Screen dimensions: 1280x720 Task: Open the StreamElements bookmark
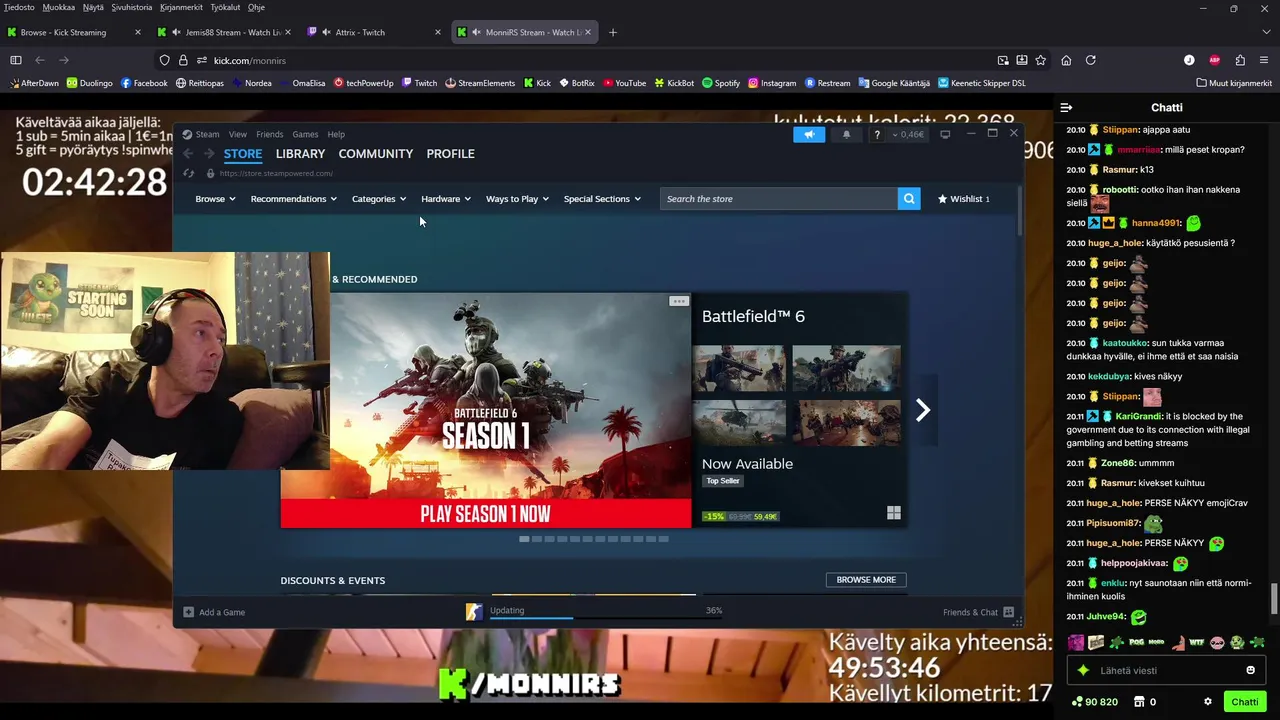point(479,83)
